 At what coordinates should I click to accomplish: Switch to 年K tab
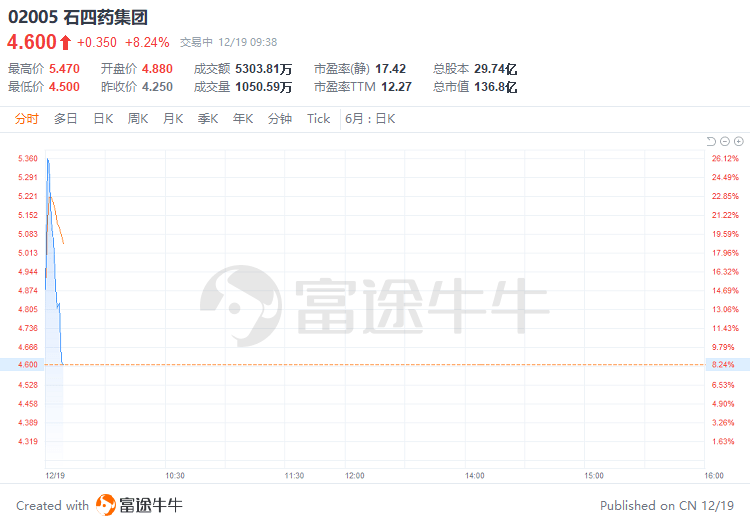[243, 119]
